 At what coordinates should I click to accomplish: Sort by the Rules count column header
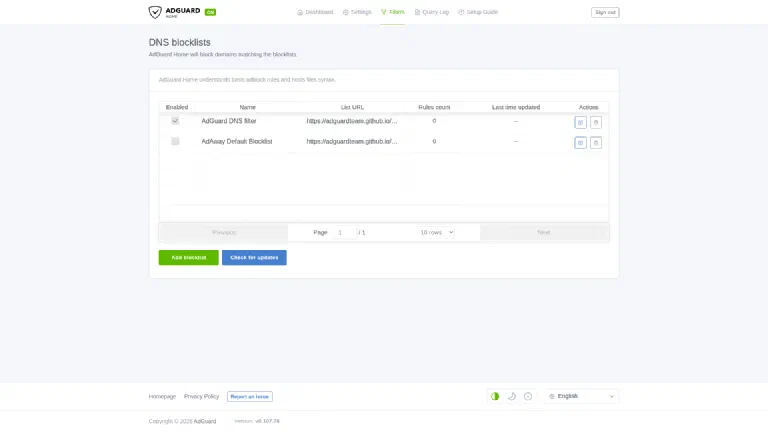[434, 107]
